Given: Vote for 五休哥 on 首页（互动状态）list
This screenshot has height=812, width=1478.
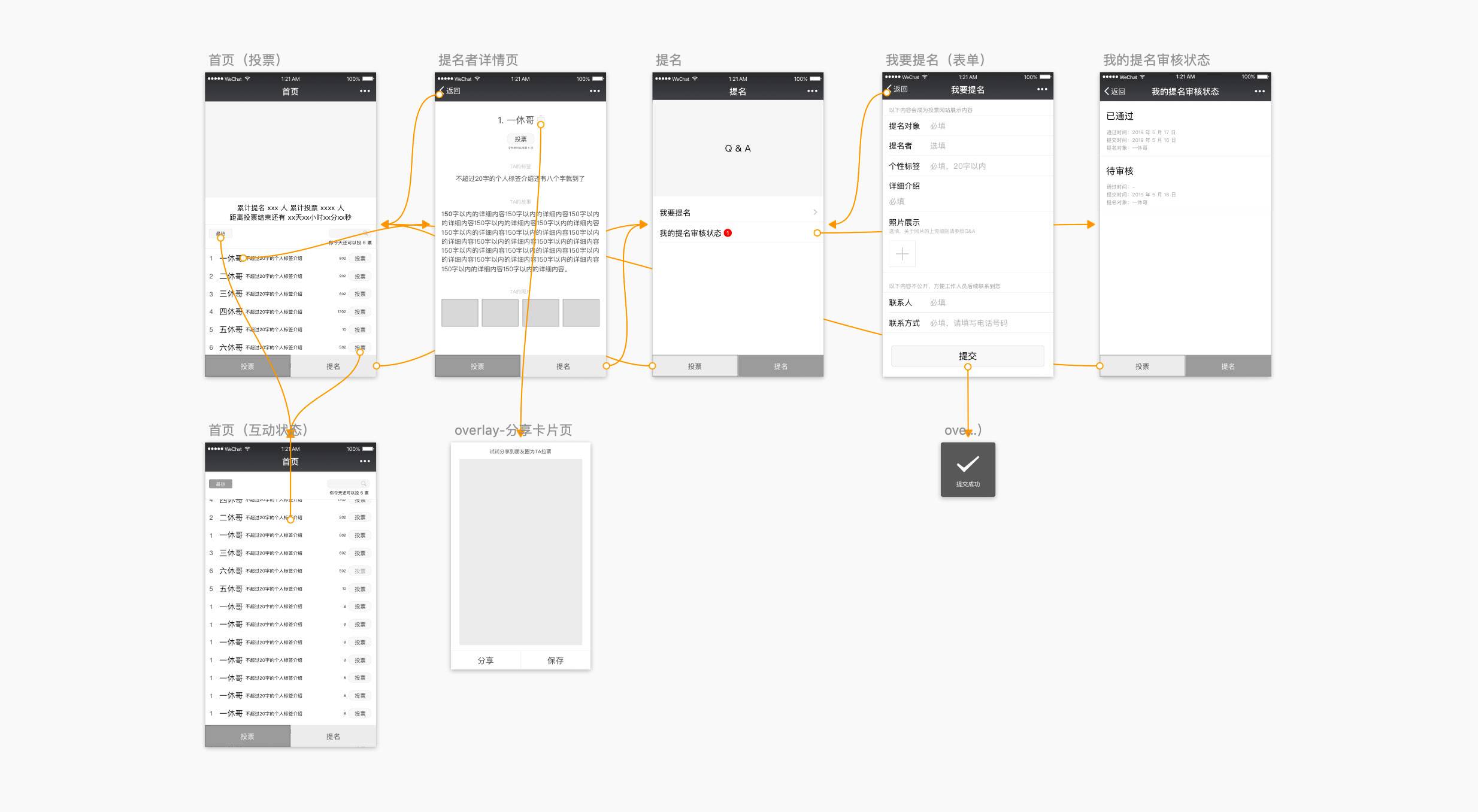Looking at the screenshot, I should point(360,589).
